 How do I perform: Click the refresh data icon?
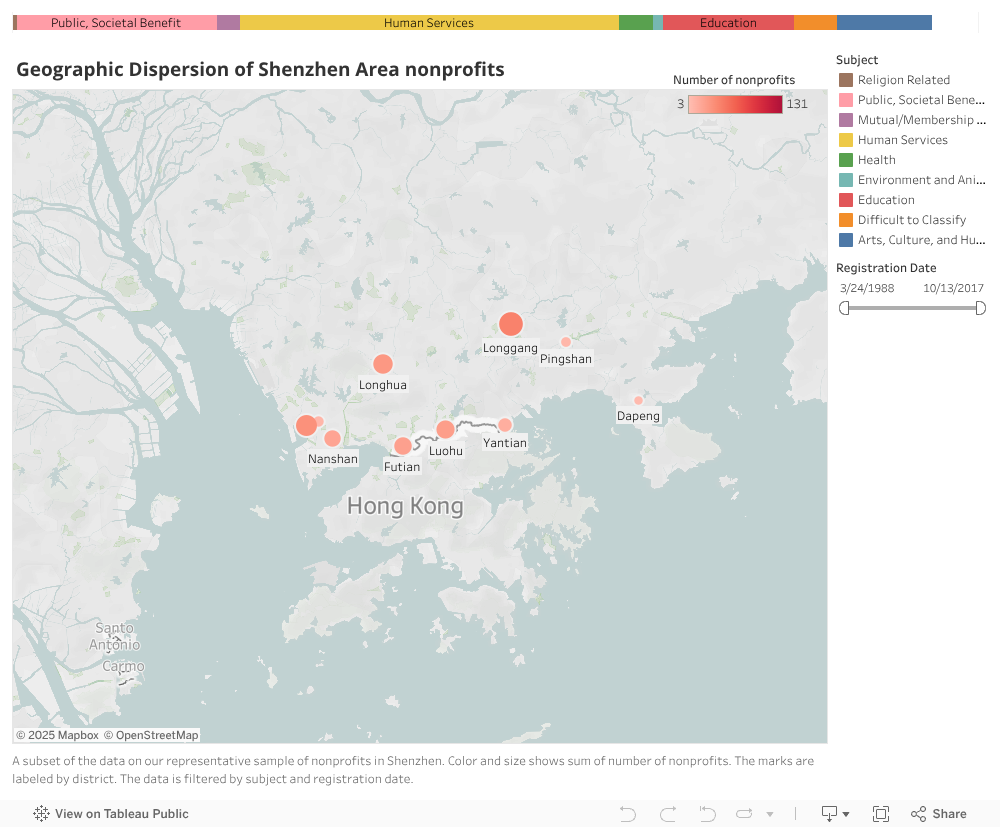click(746, 813)
